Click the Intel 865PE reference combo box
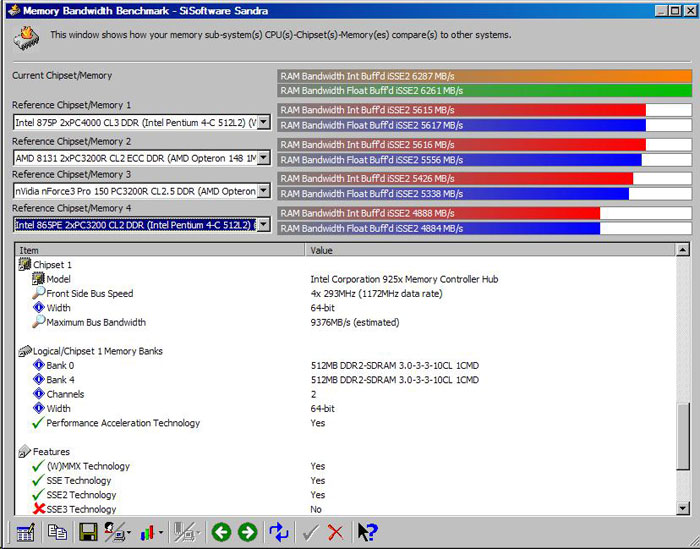 point(142,225)
